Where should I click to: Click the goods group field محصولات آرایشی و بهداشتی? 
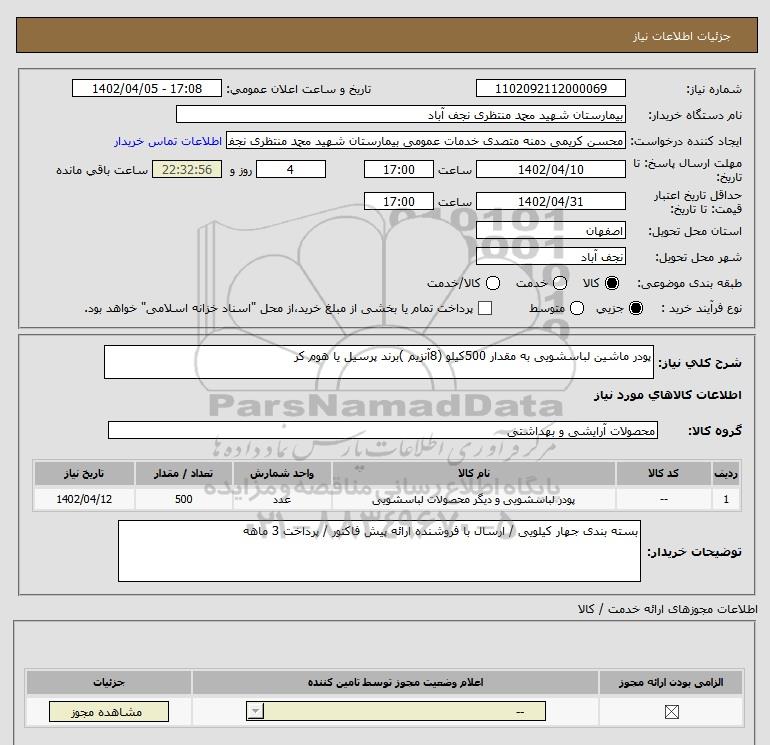tap(383, 430)
